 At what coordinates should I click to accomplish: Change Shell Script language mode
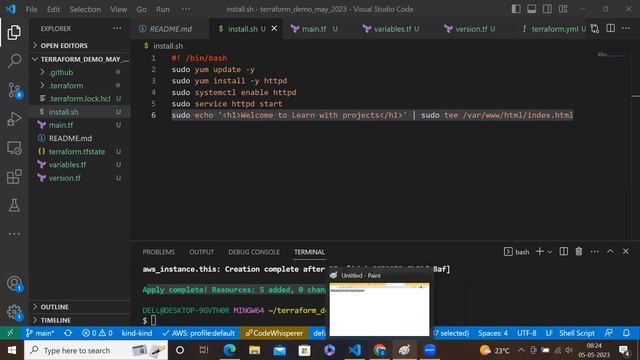pyautogui.click(x=577, y=333)
